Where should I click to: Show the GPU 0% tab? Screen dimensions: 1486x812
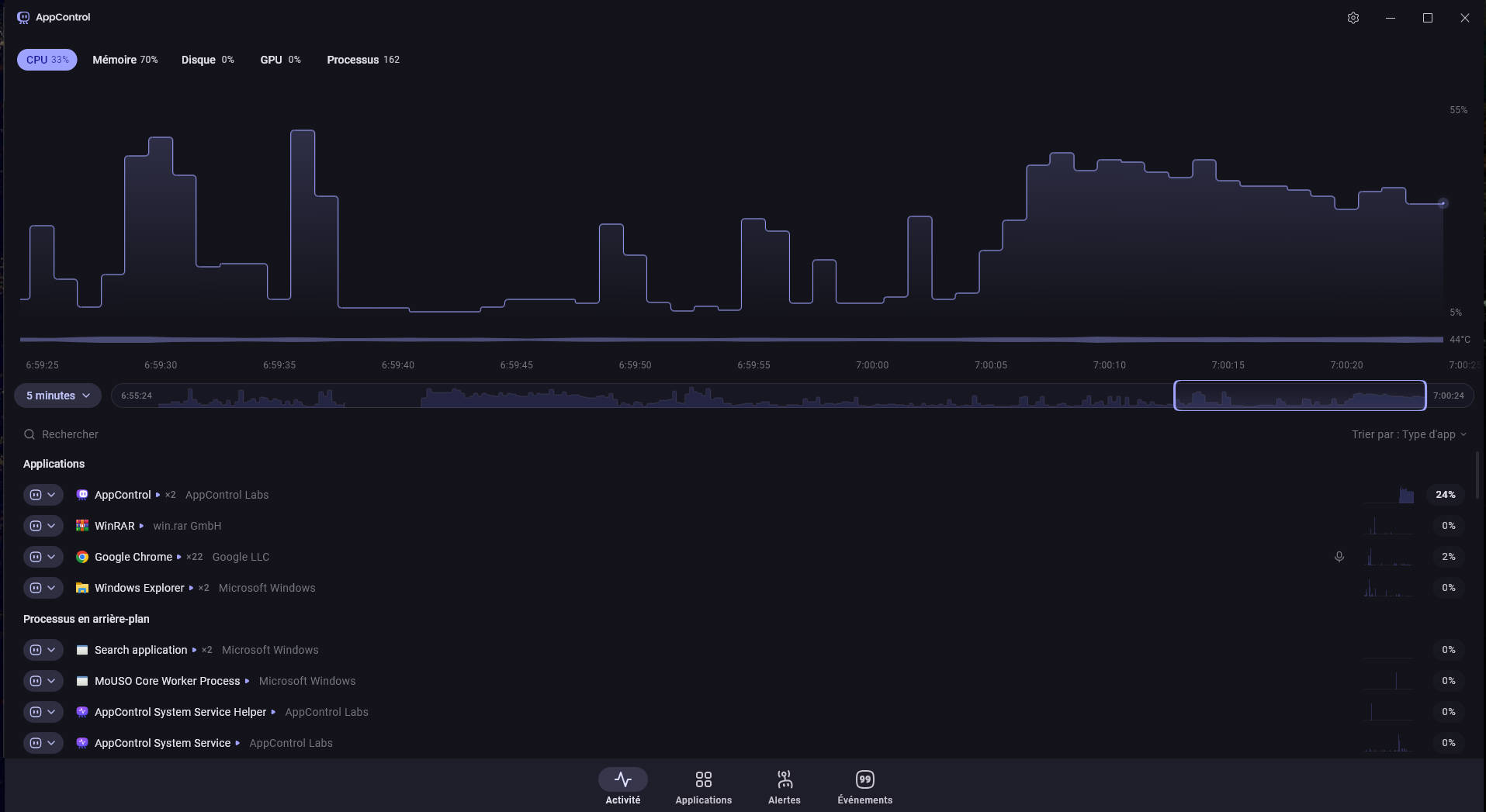pos(280,60)
